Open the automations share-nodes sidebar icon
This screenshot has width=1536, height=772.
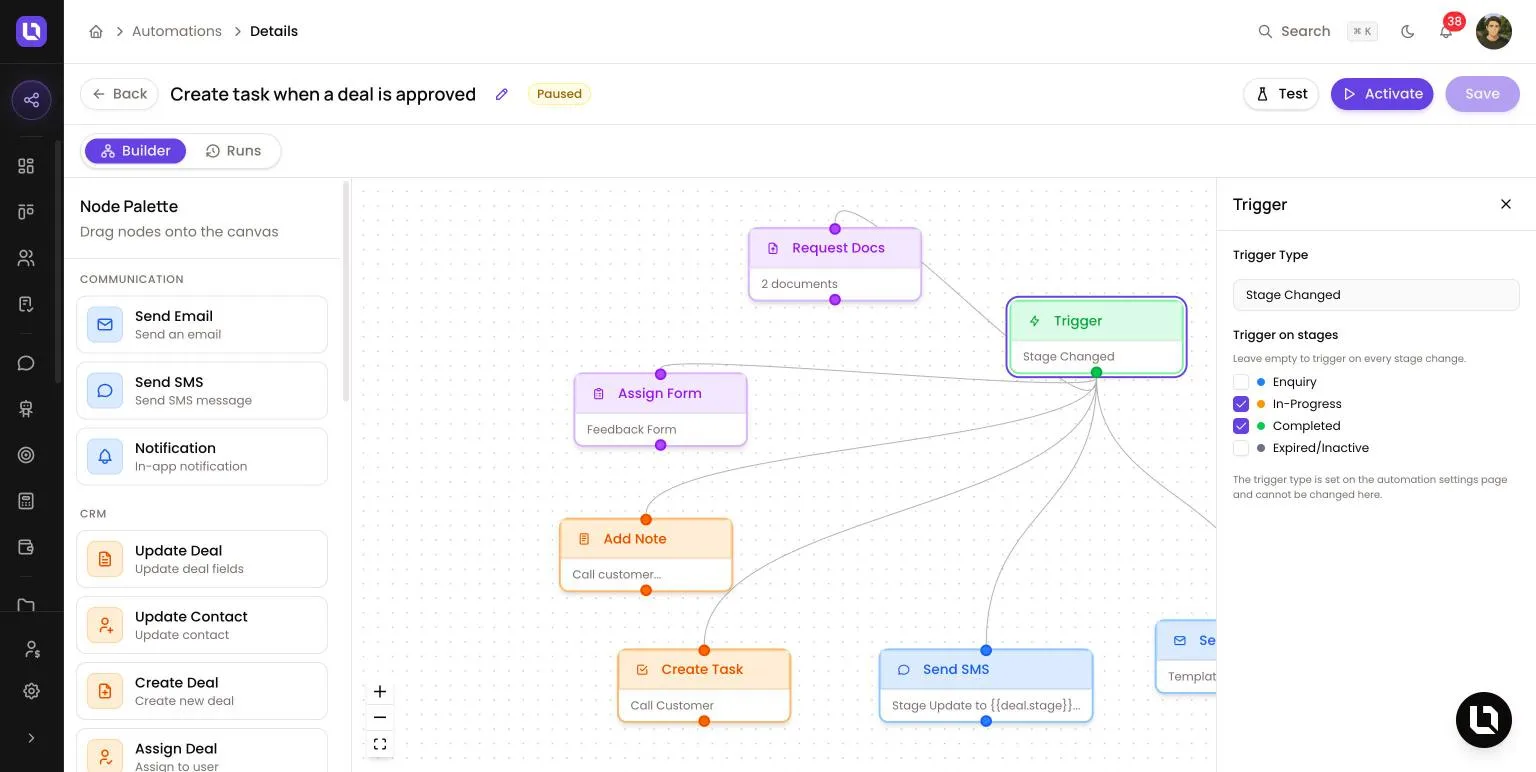[31, 100]
